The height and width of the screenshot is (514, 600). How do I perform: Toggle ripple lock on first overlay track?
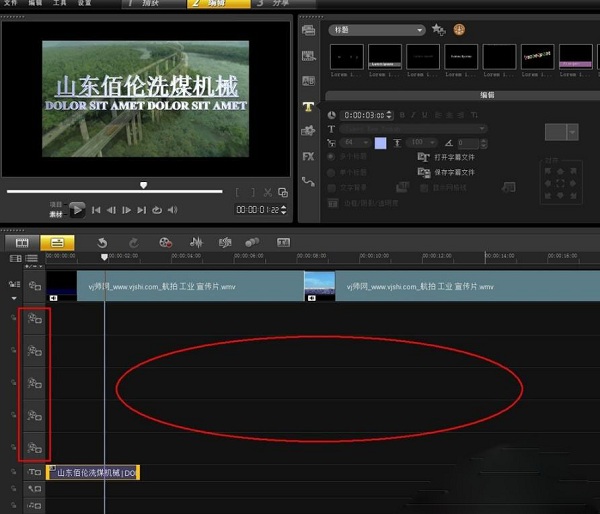[14, 318]
